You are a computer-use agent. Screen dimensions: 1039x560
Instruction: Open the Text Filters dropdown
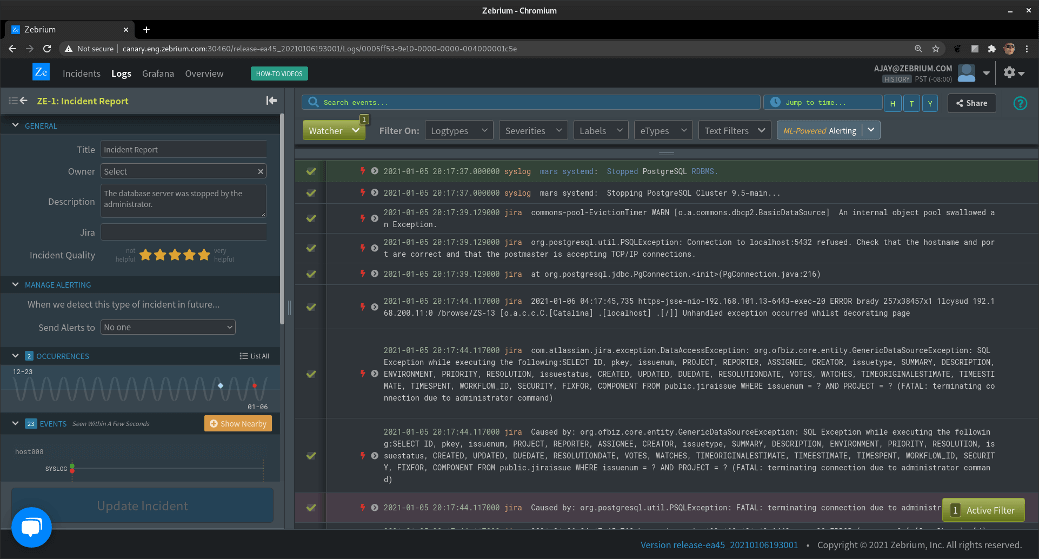(x=735, y=131)
